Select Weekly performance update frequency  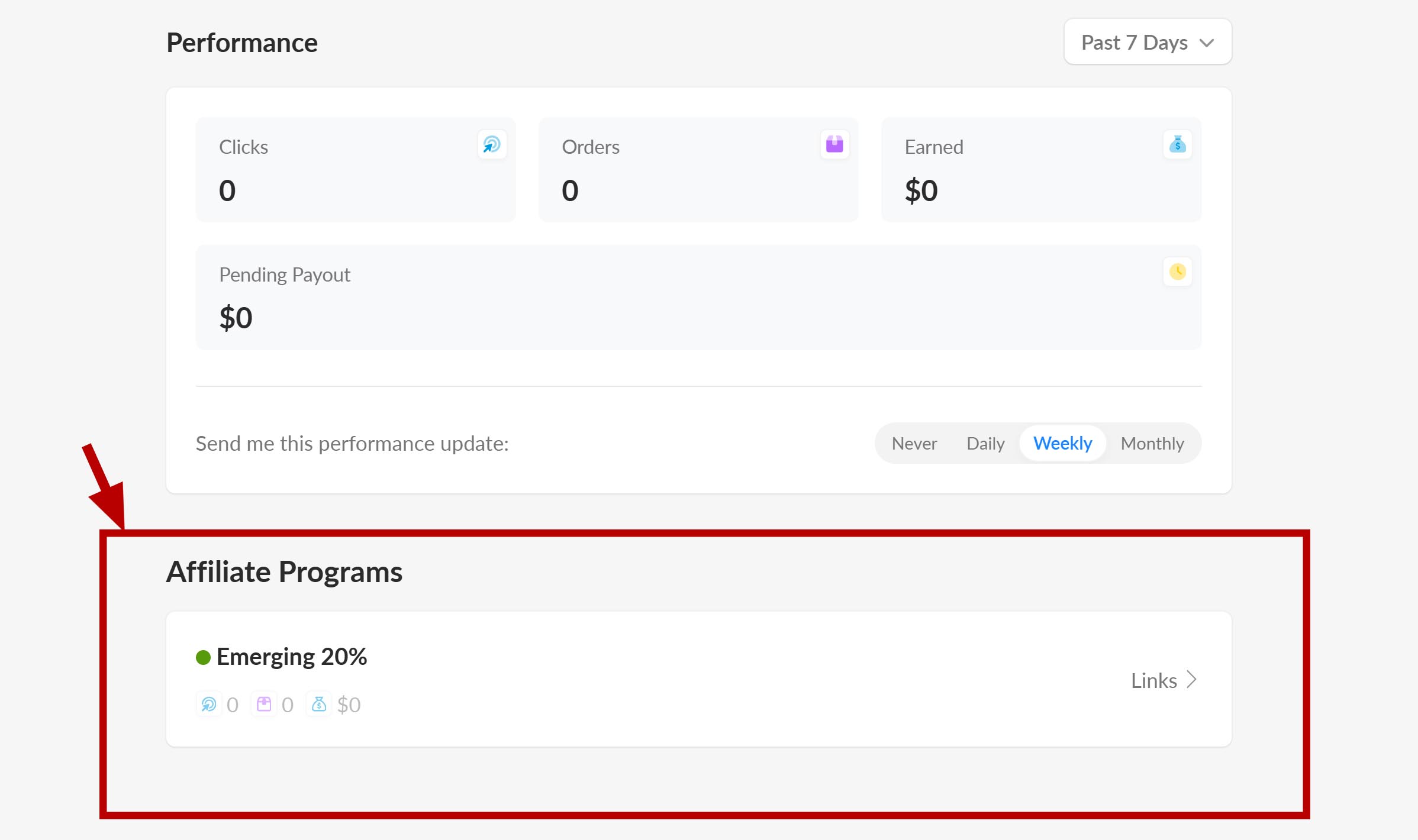[x=1062, y=443]
